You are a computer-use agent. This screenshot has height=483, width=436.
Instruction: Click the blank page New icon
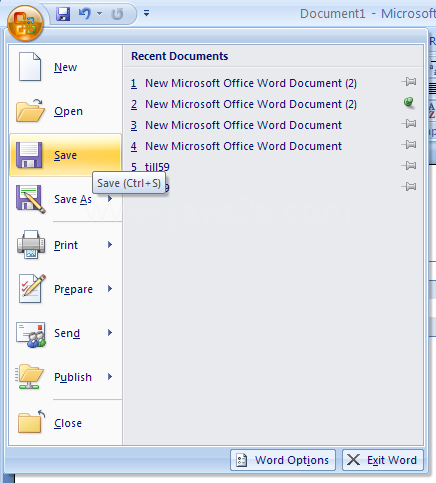30,67
